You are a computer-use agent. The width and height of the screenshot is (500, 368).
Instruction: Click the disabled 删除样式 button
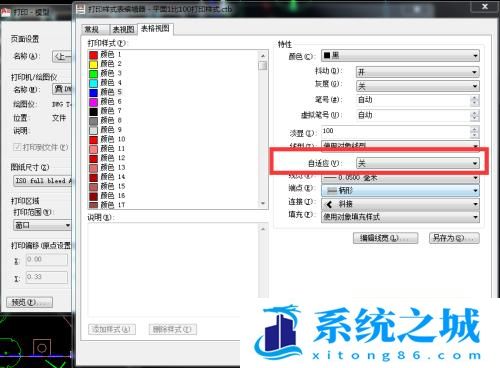pos(172,329)
